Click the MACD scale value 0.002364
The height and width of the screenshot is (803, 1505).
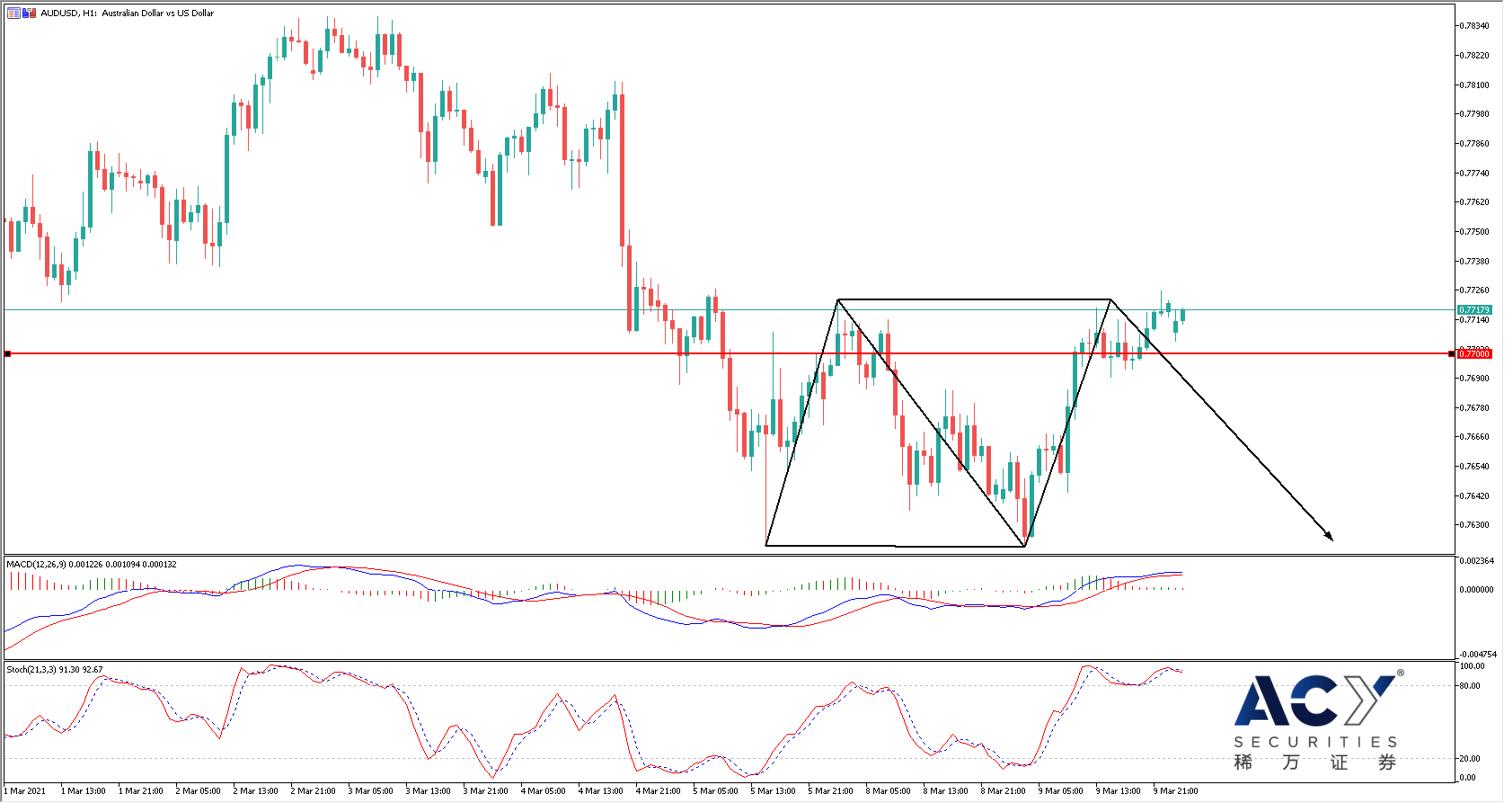click(x=1476, y=561)
